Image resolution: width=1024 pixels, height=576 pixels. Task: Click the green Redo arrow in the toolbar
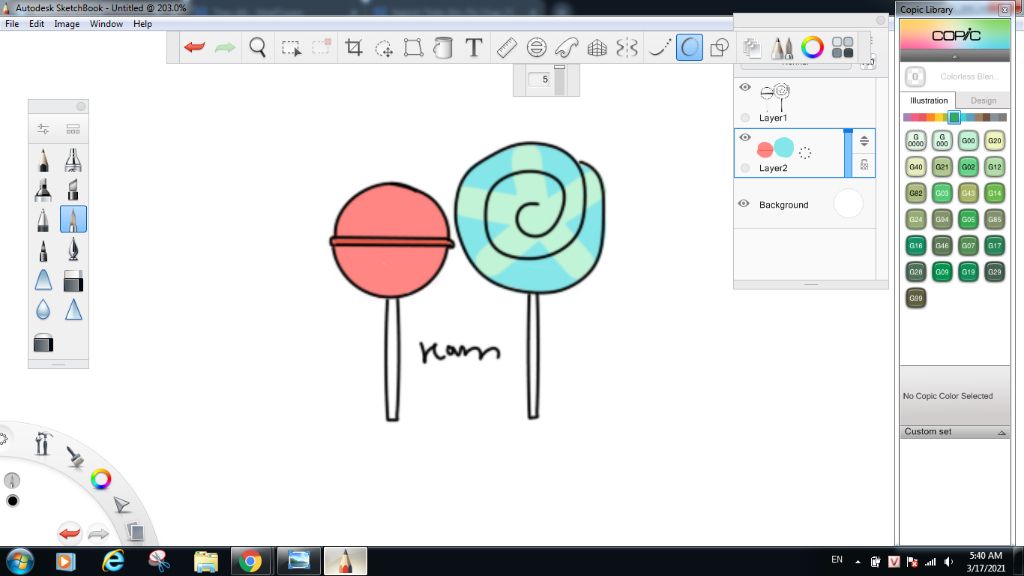click(x=225, y=47)
